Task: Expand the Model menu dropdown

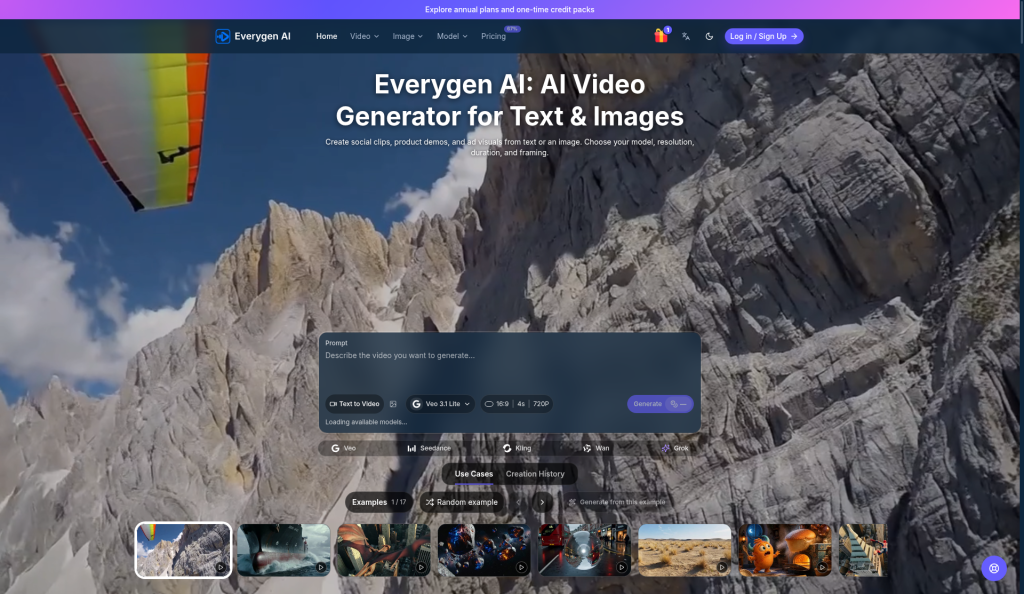Action: pyautogui.click(x=452, y=37)
